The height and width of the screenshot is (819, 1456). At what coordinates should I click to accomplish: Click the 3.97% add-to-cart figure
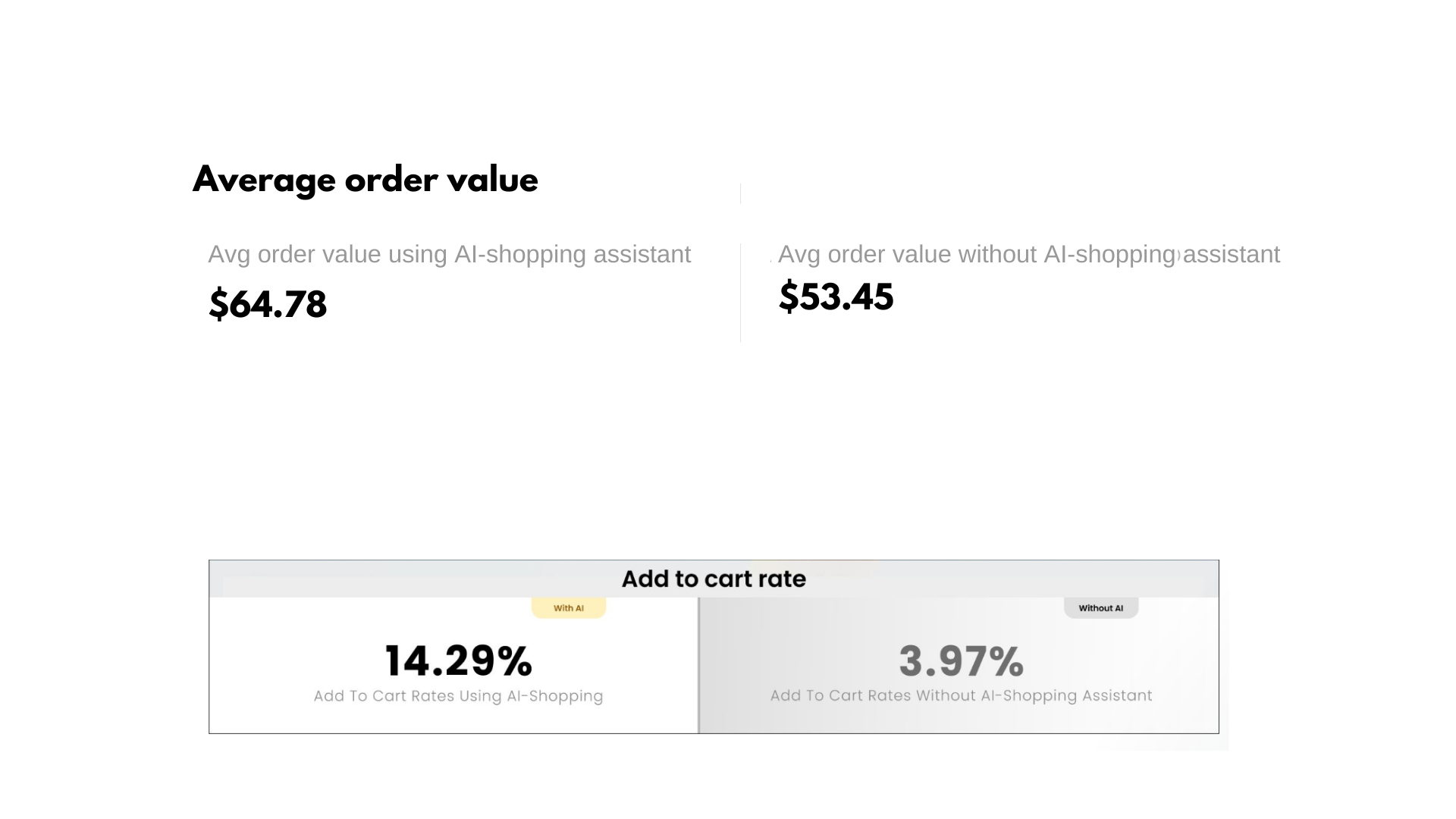[x=961, y=661]
